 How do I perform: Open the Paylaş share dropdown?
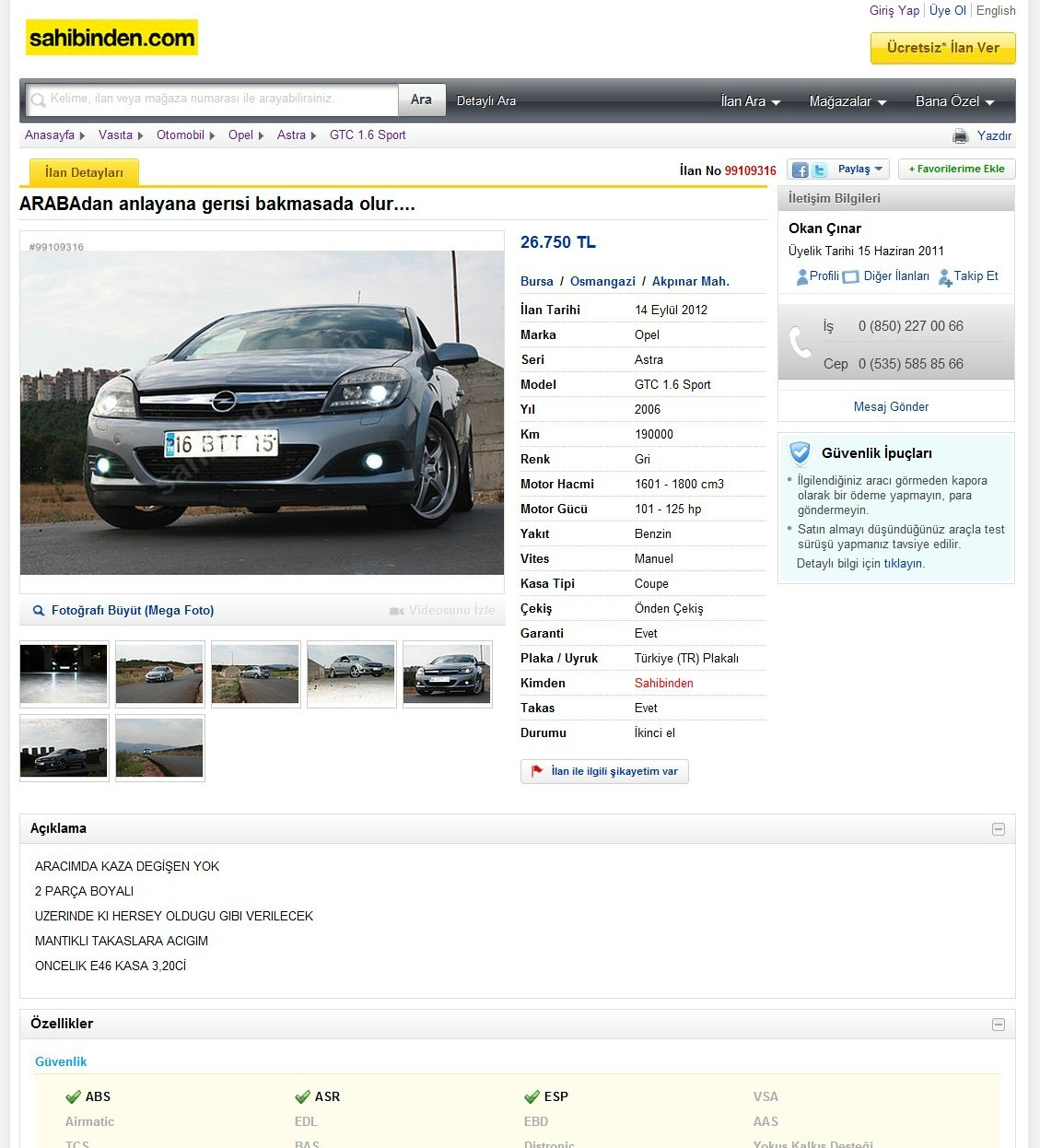pyautogui.click(x=860, y=170)
